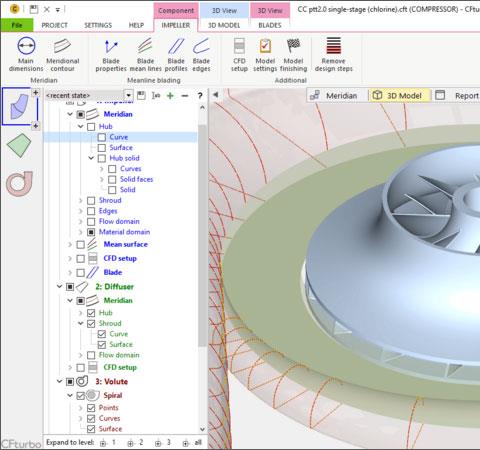This screenshot has width=480, height=450.
Task: Toggle the Hub Surface checkbox under impeller
Action: tap(102, 148)
